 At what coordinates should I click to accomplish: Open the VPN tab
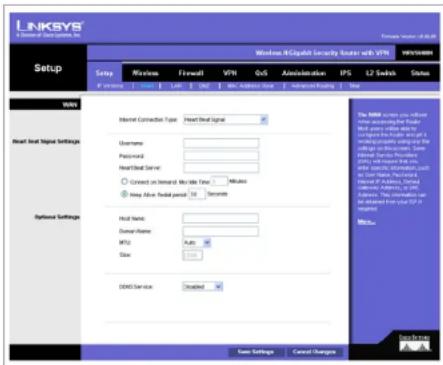230,73
